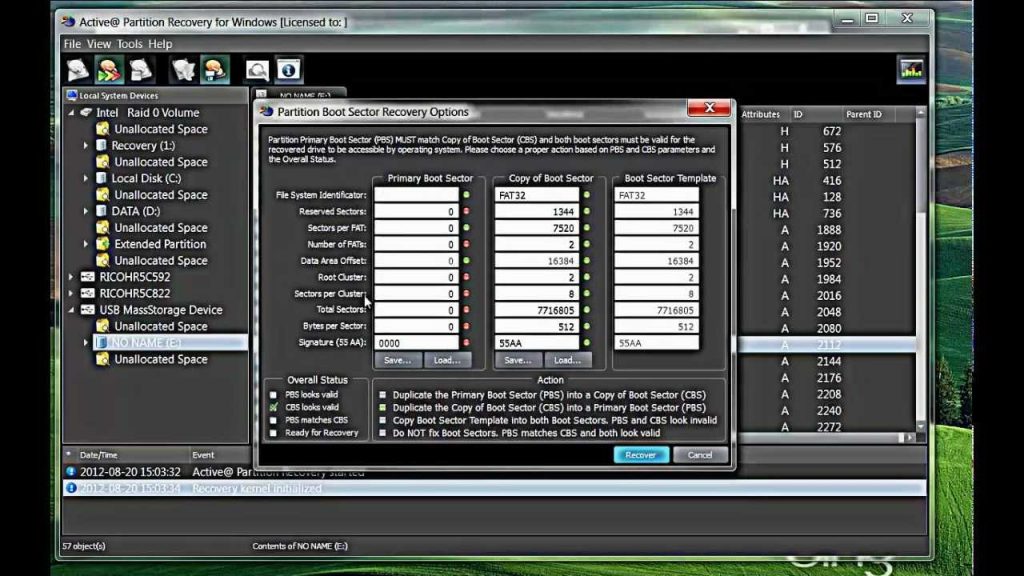
Task: Click the plain disk QuickScan toolbar icon
Action: click(78, 70)
